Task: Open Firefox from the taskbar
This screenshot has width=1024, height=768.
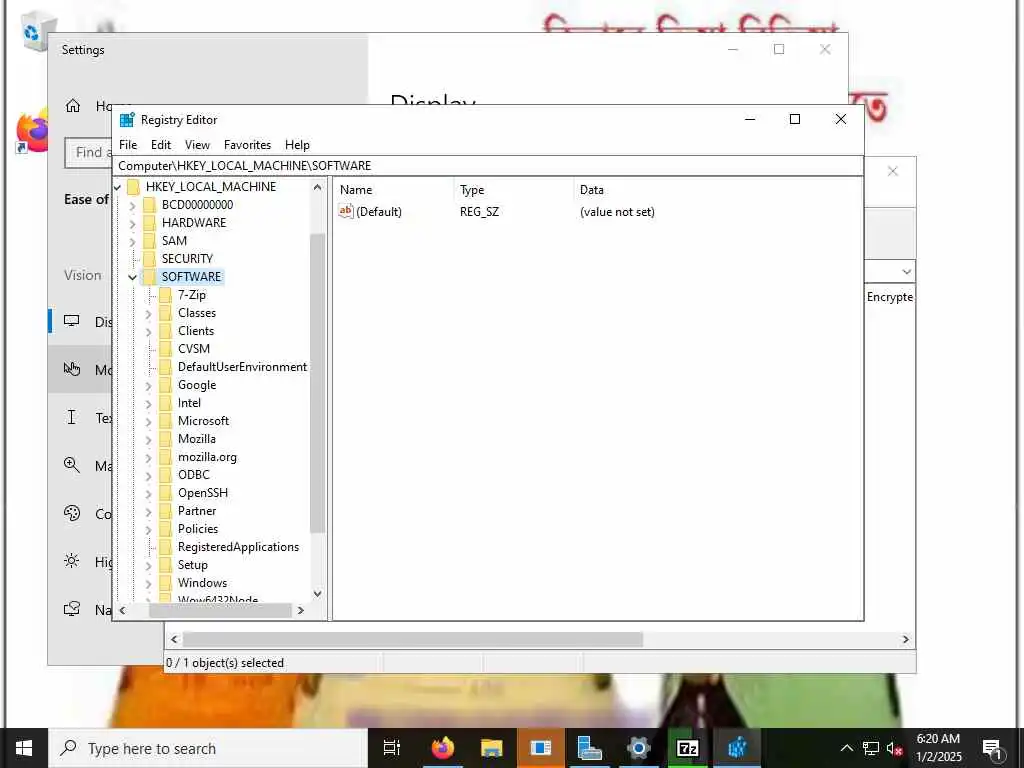Action: [x=443, y=748]
